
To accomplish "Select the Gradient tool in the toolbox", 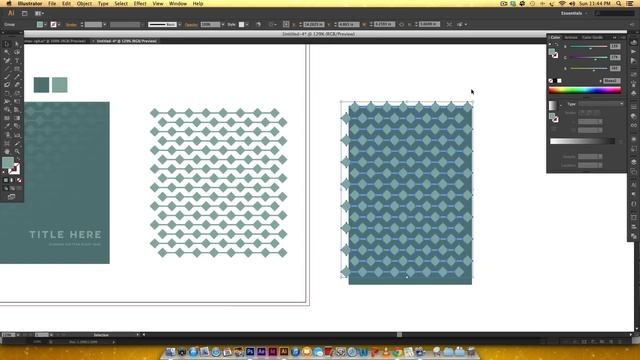I will pos(17,118).
